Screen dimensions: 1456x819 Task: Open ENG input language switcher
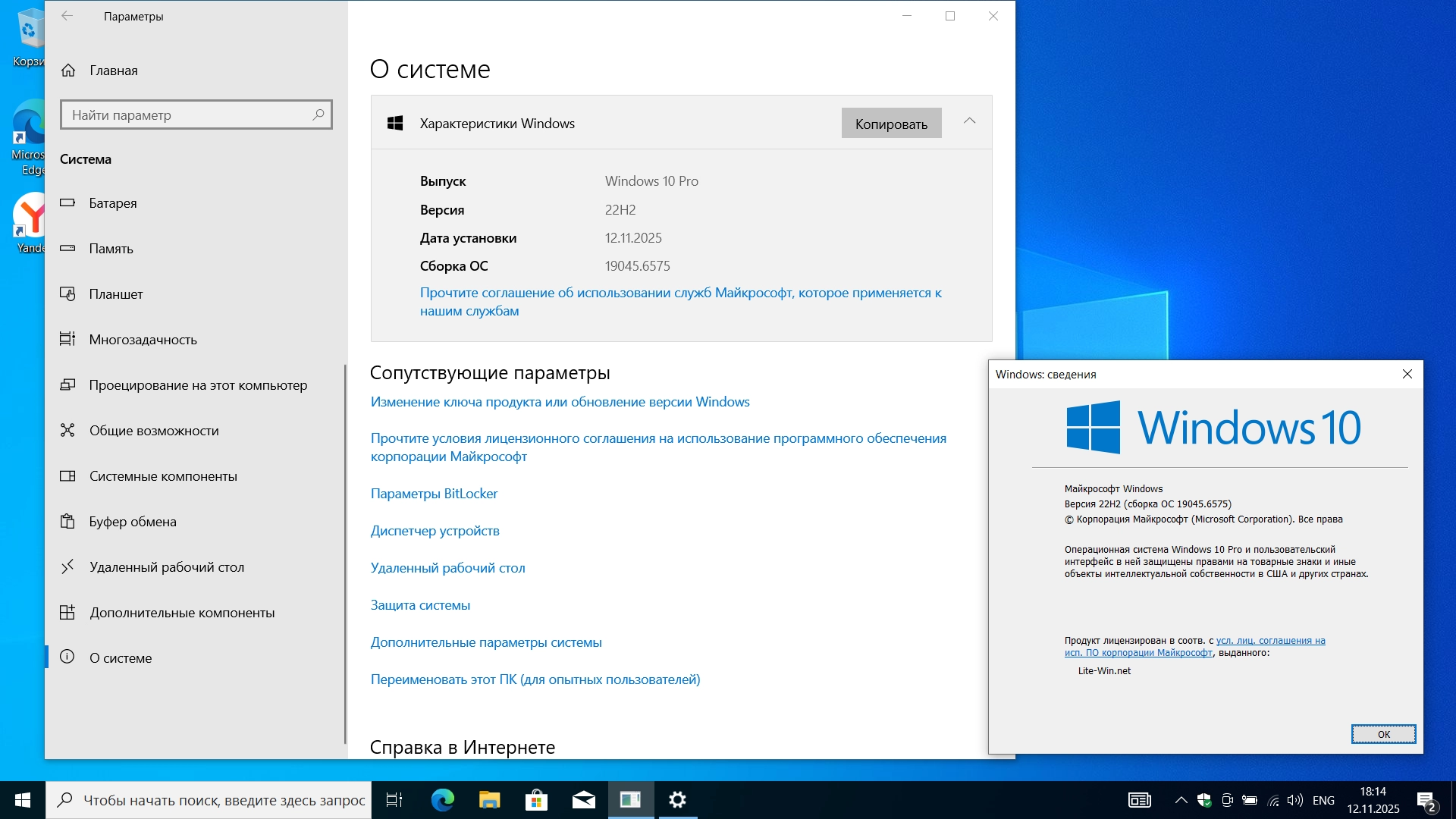pos(1323,800)
